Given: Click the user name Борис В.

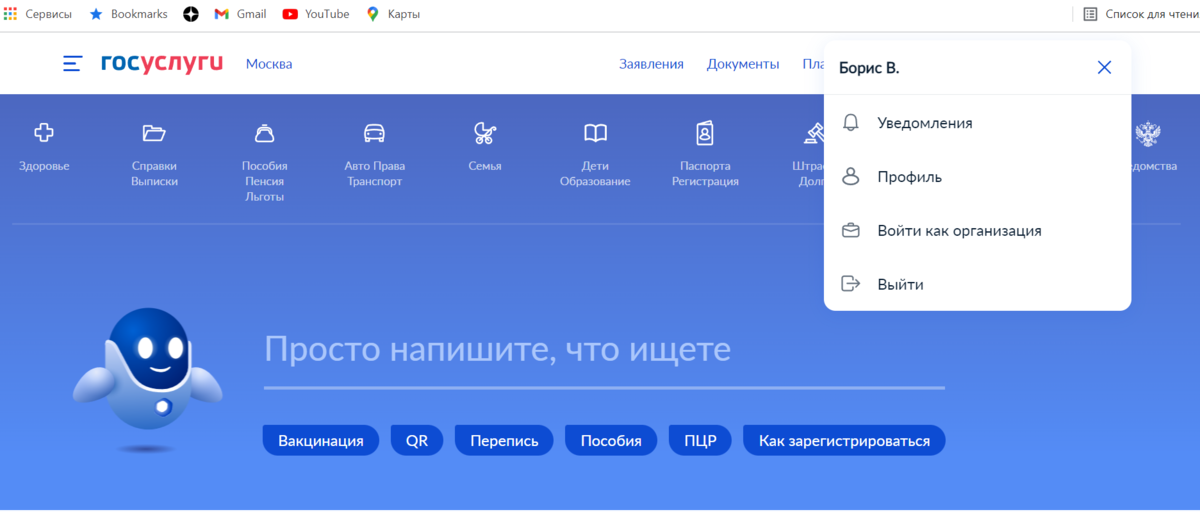Looking at the screenshot, I should coord(869,68).
